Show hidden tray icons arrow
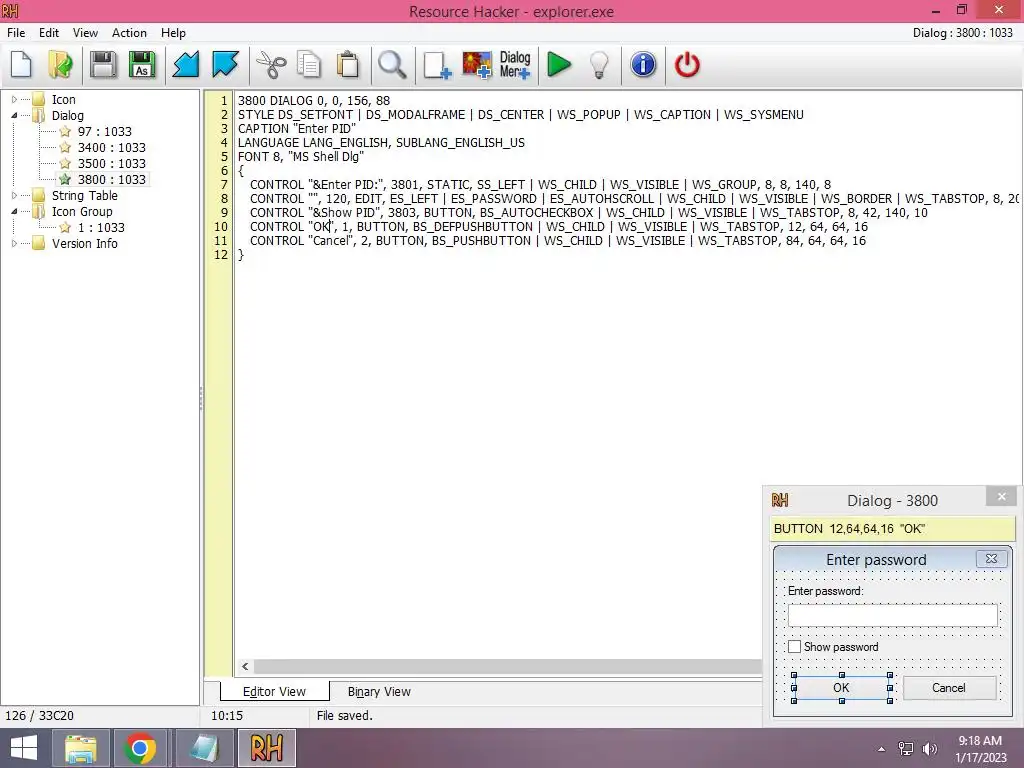Image resolution: width=1024 pixels, height=768 pixels. (x=882, y=749)
